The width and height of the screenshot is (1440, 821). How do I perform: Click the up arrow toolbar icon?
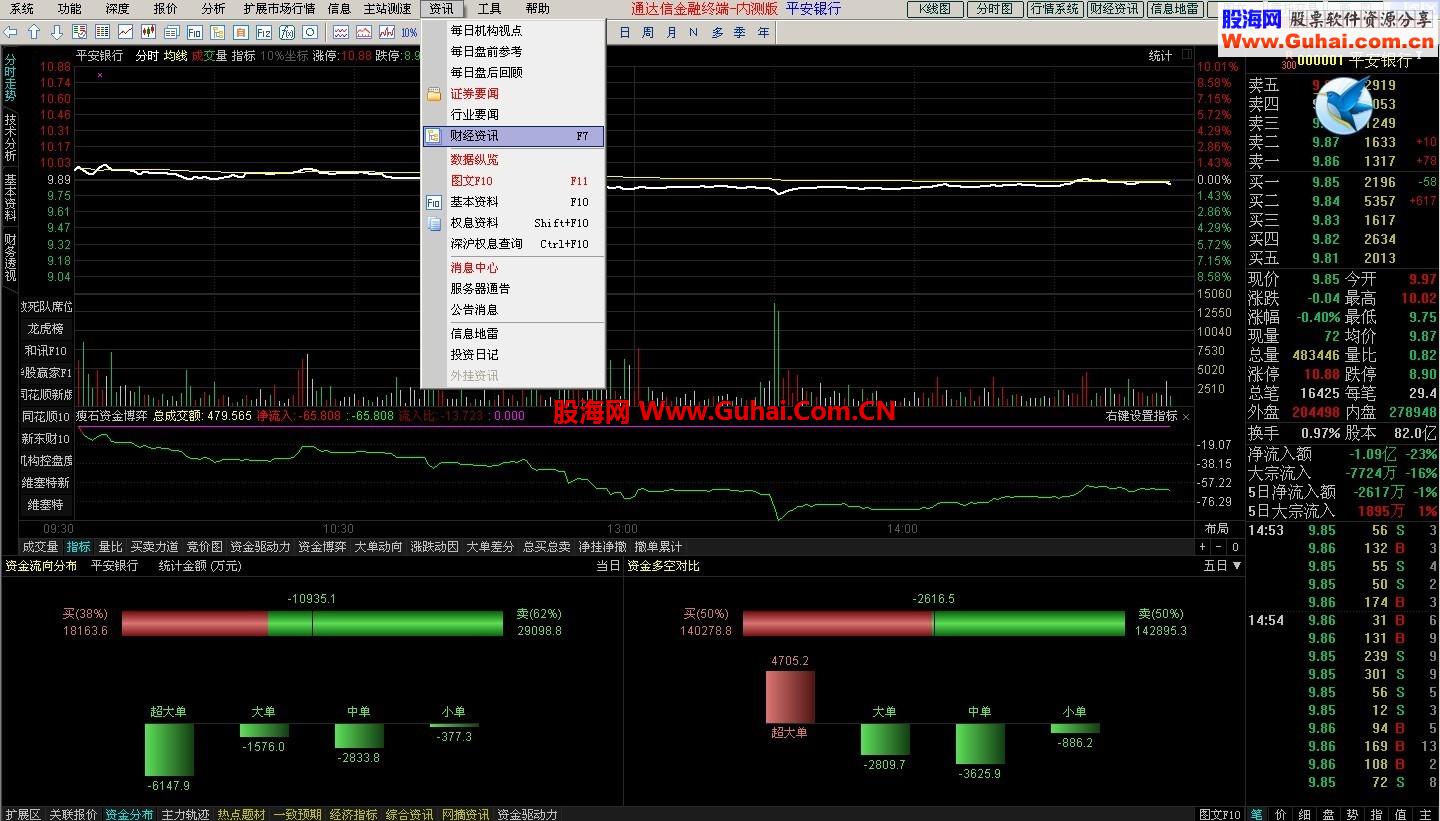click(x=34, y=33)
